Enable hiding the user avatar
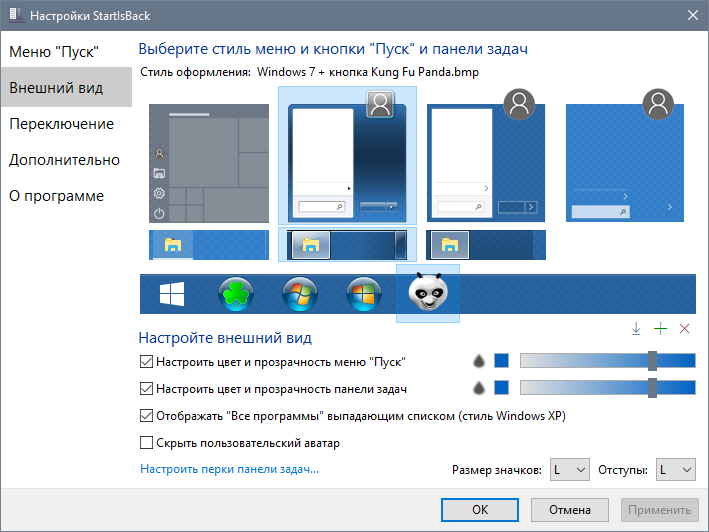709x532 pixels. click(148, 442)
